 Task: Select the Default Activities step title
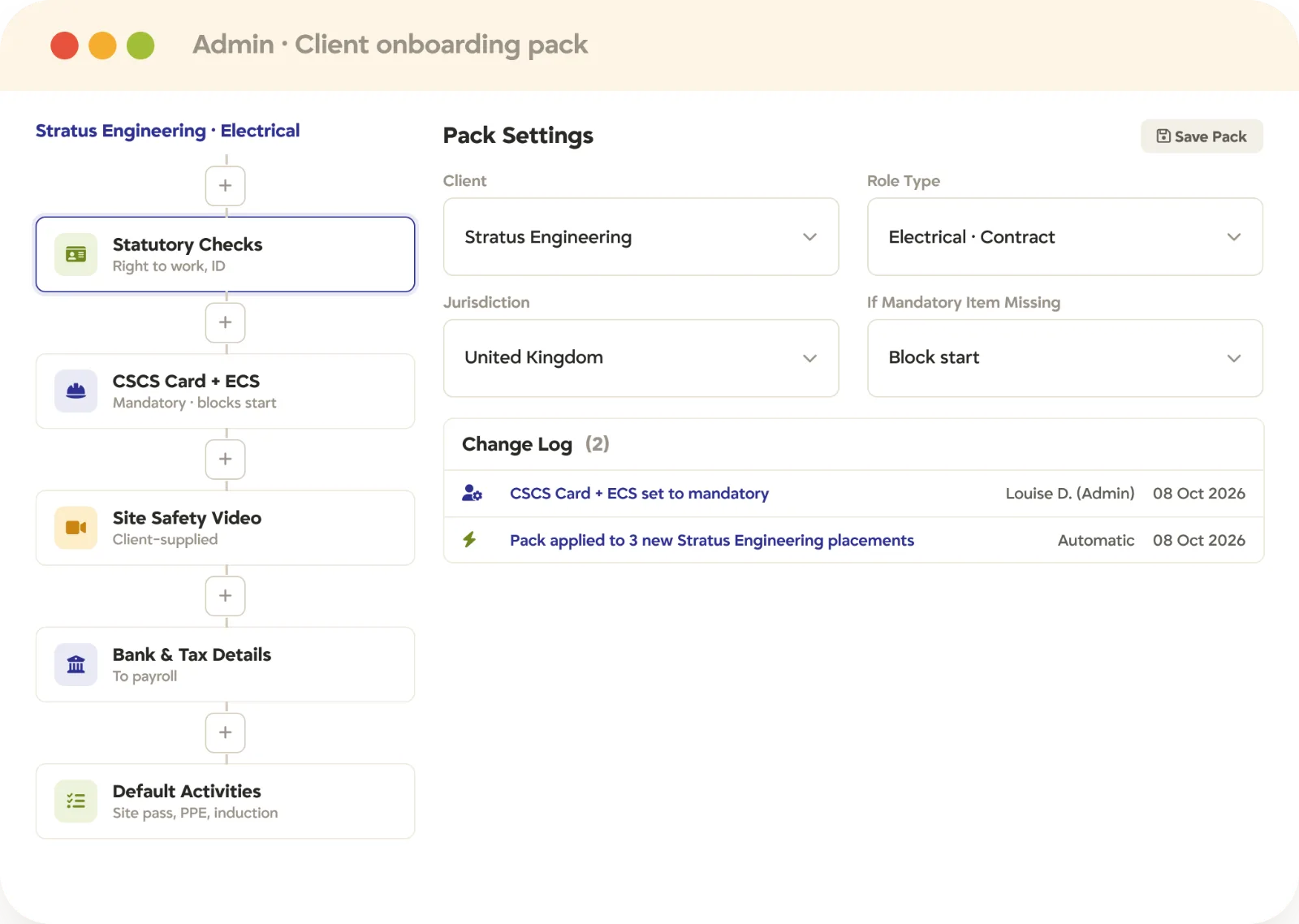point(187,791)
